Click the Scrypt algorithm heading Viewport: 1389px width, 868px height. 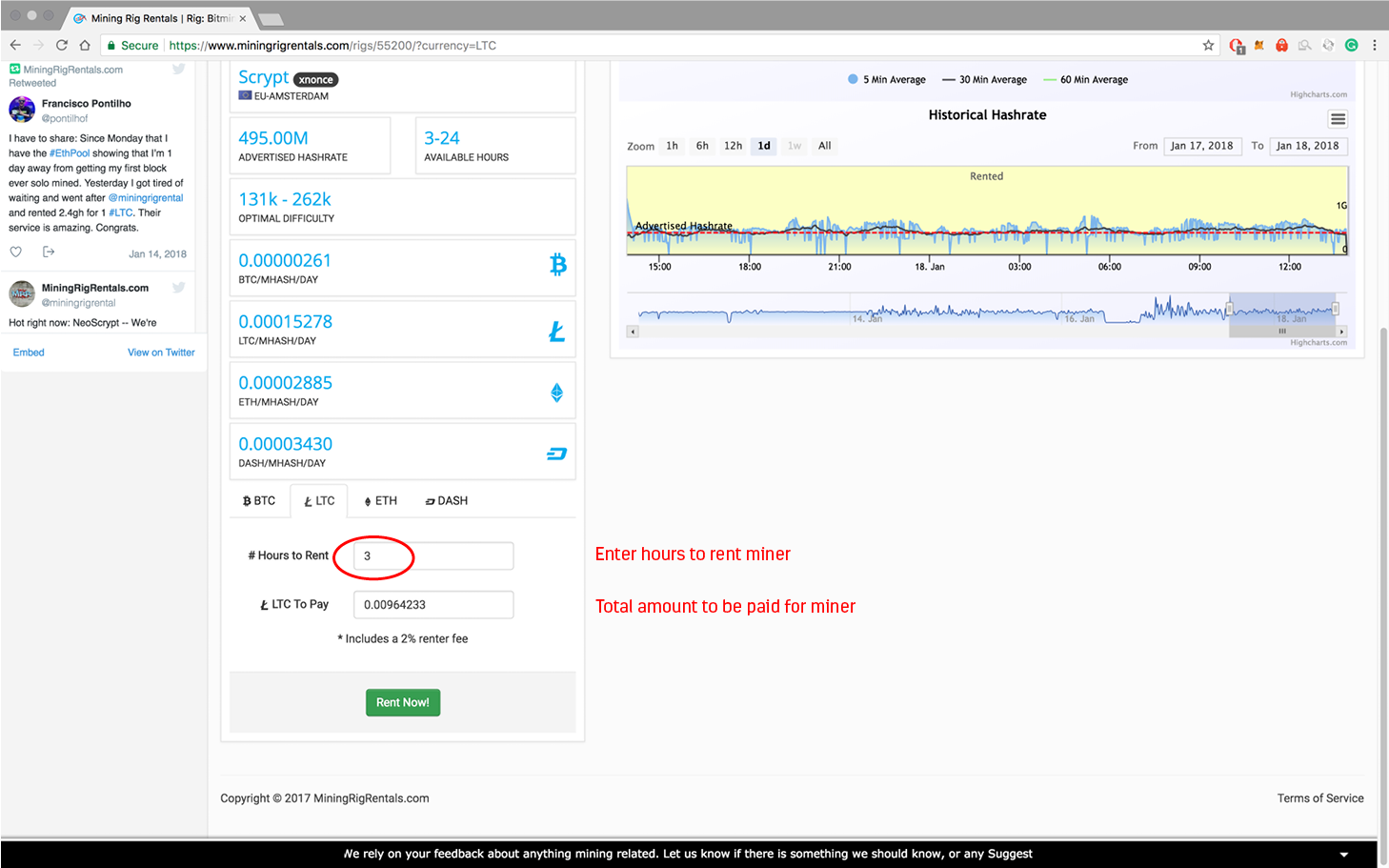coord(263,77)
